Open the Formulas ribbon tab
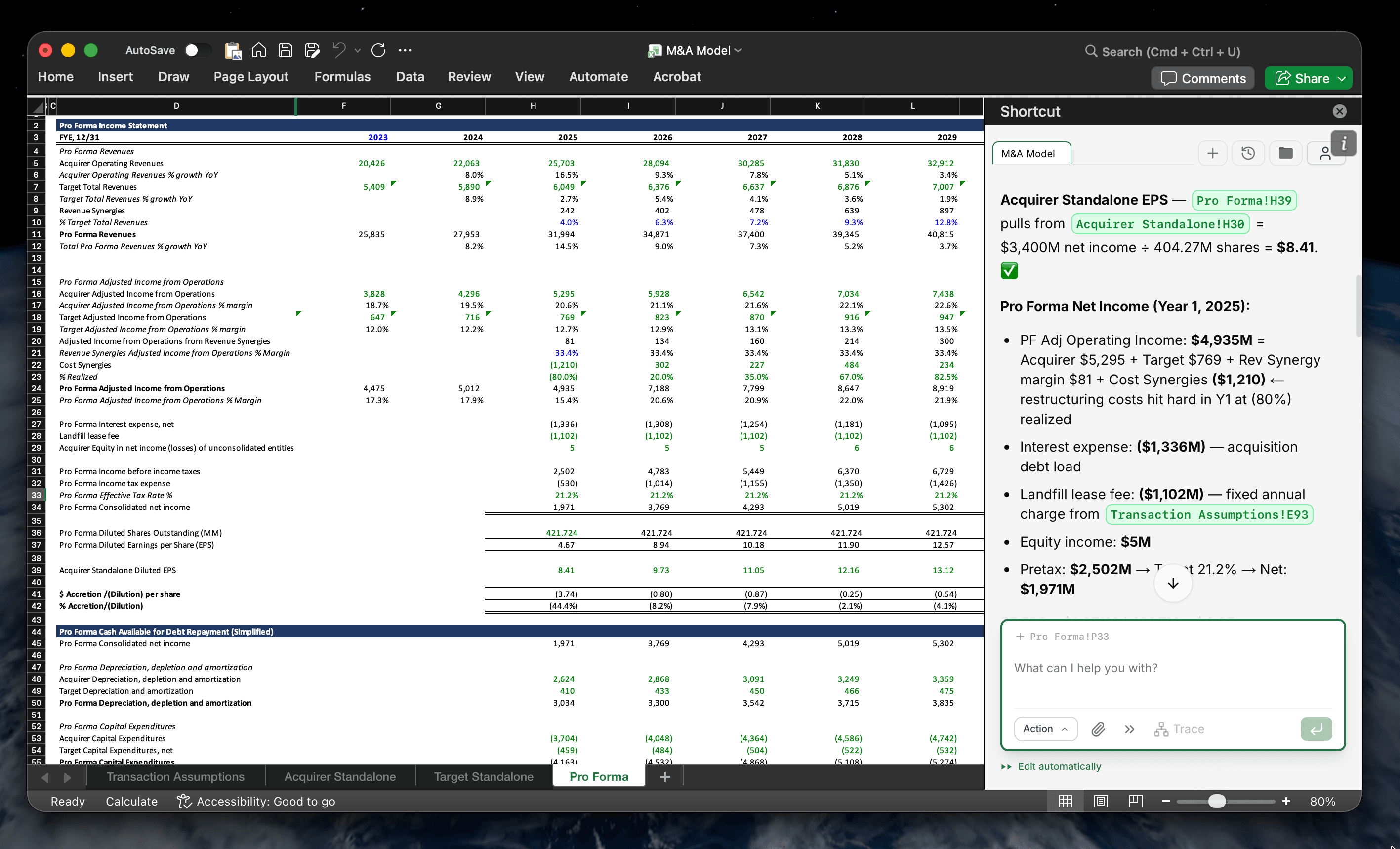Viewport: 1400px width, 849px height. [342, 77]
